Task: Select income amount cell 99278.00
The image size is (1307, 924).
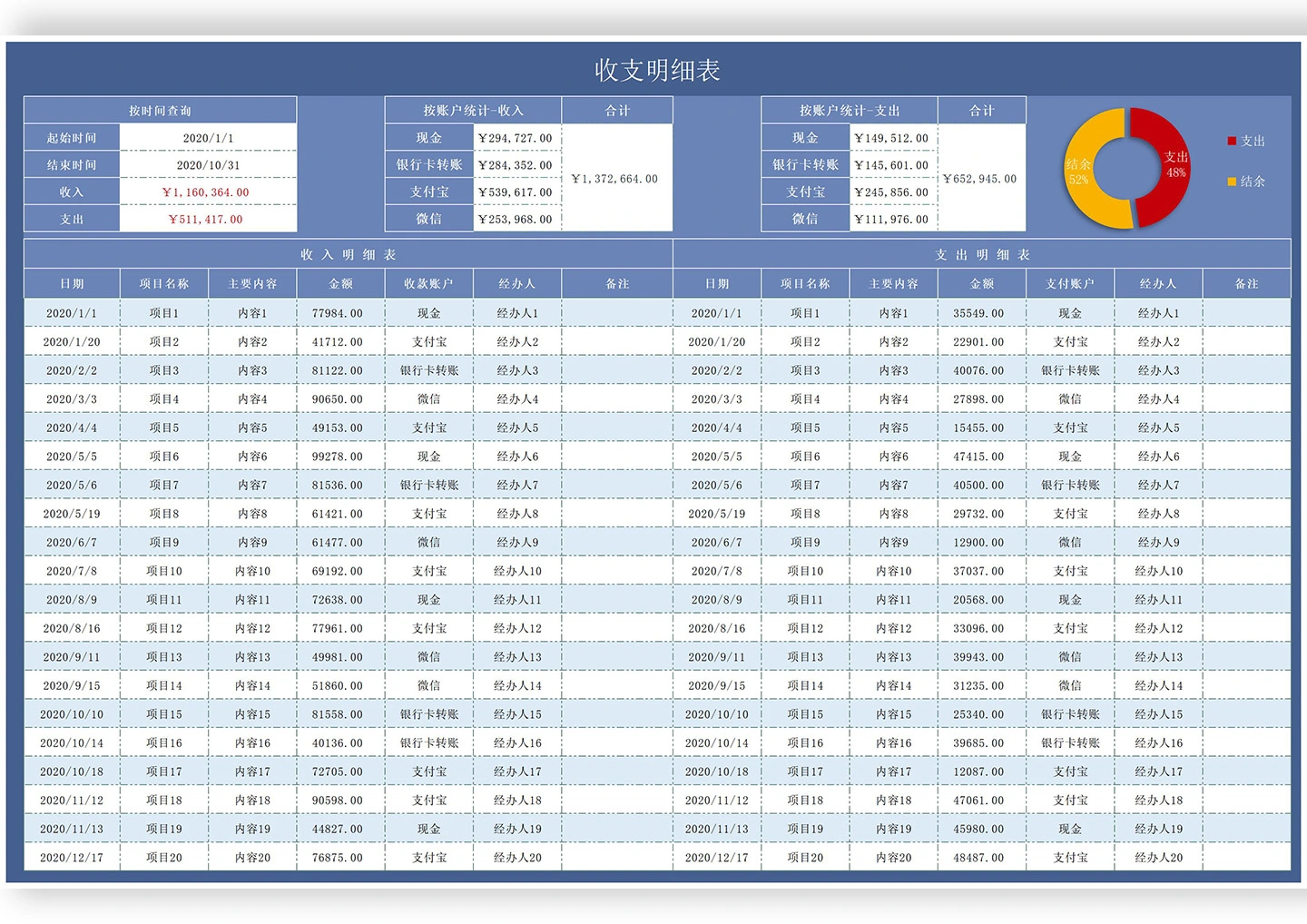Action: pos(338,457)
